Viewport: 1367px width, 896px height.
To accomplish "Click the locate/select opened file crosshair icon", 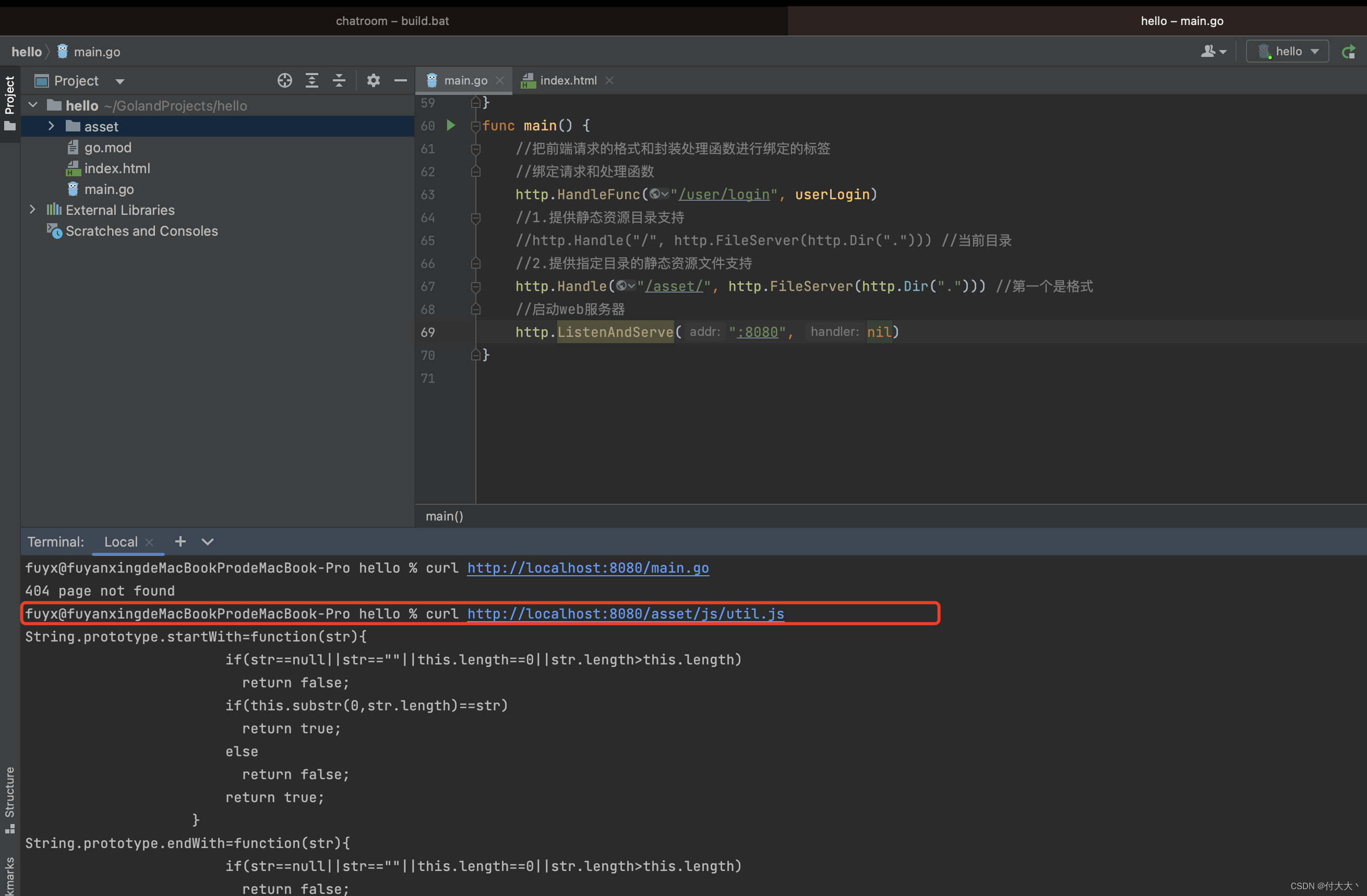I will [284, 80].
